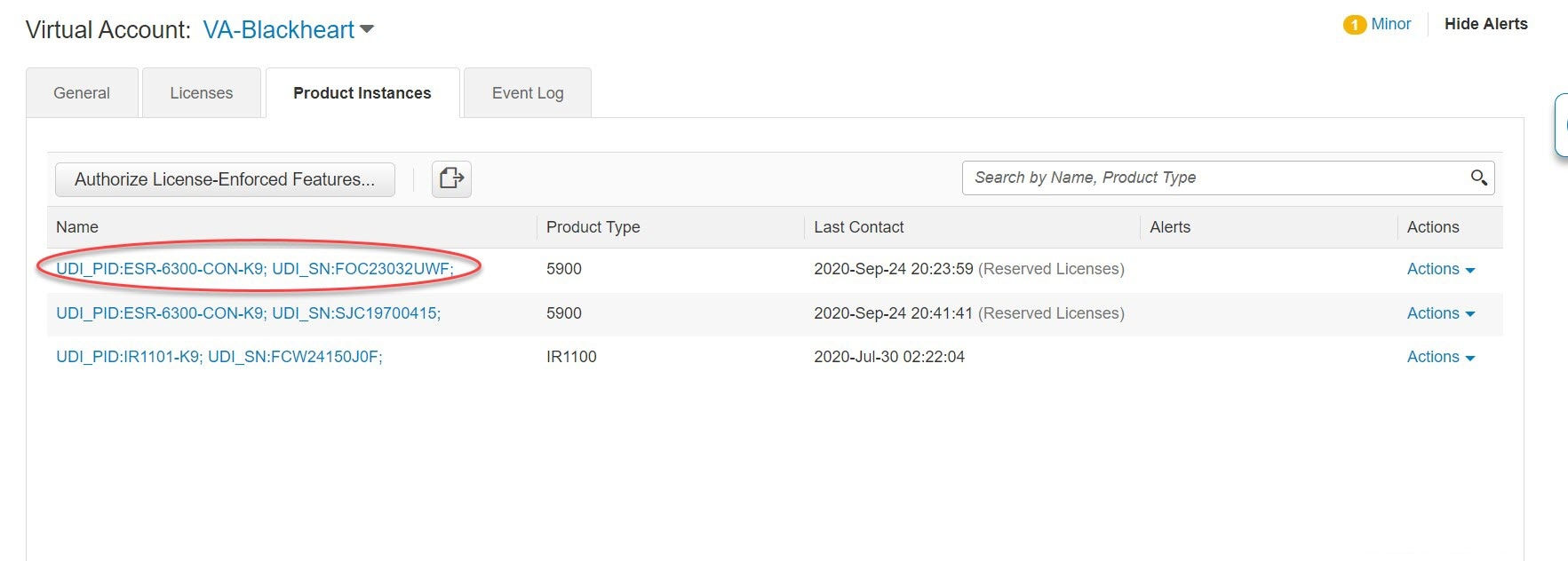The image size is (1568, 561).
Task: Click Hide Alerts link
Action: pos(1485,24)
